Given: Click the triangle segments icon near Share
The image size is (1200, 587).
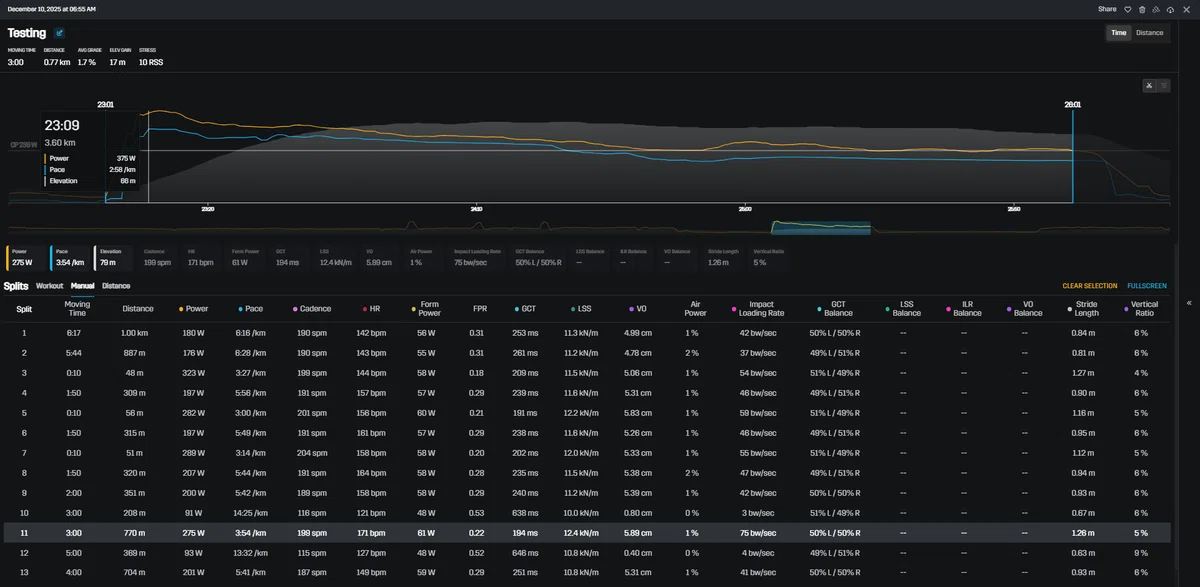Looking at the screenshot, I should (x=1156, y=9).
